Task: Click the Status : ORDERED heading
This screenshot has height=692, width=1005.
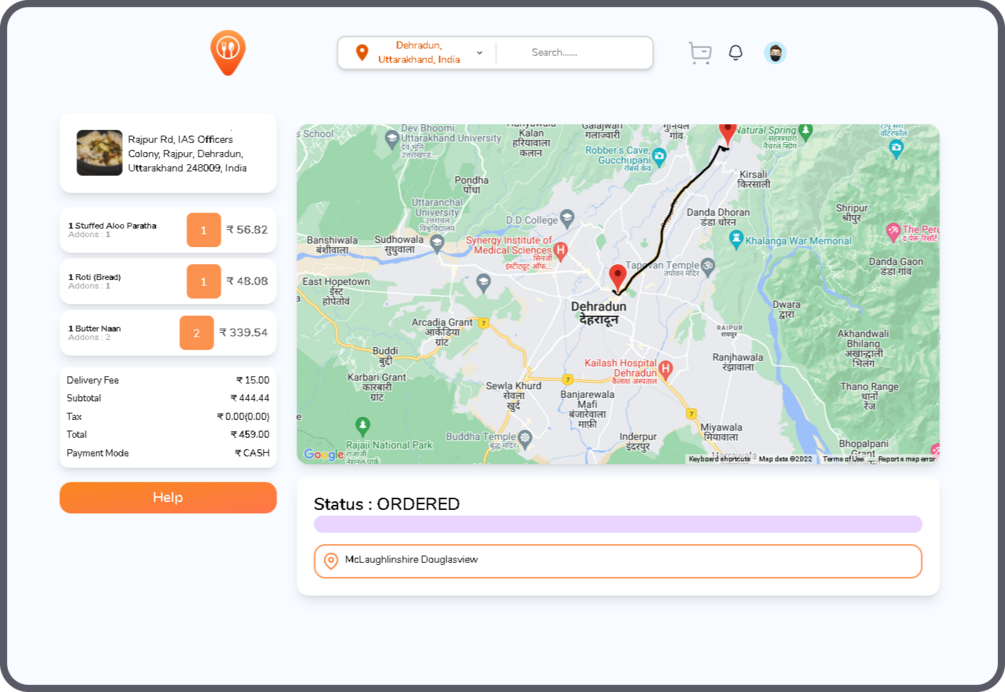Action: point(386,504)
